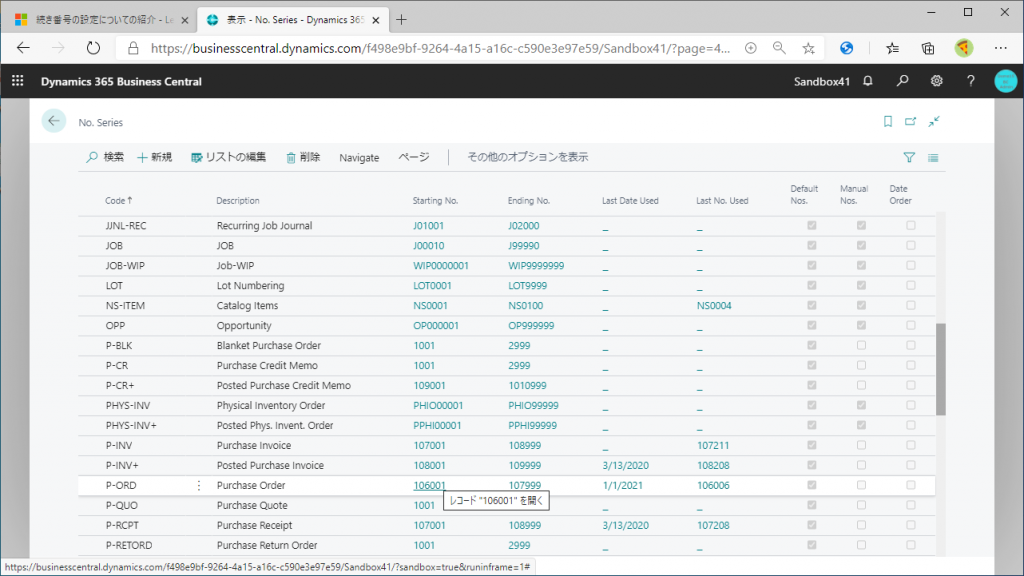
Task: Toggle Default Nos. checkbox for P-RCPT
Action: pos(812,525)
